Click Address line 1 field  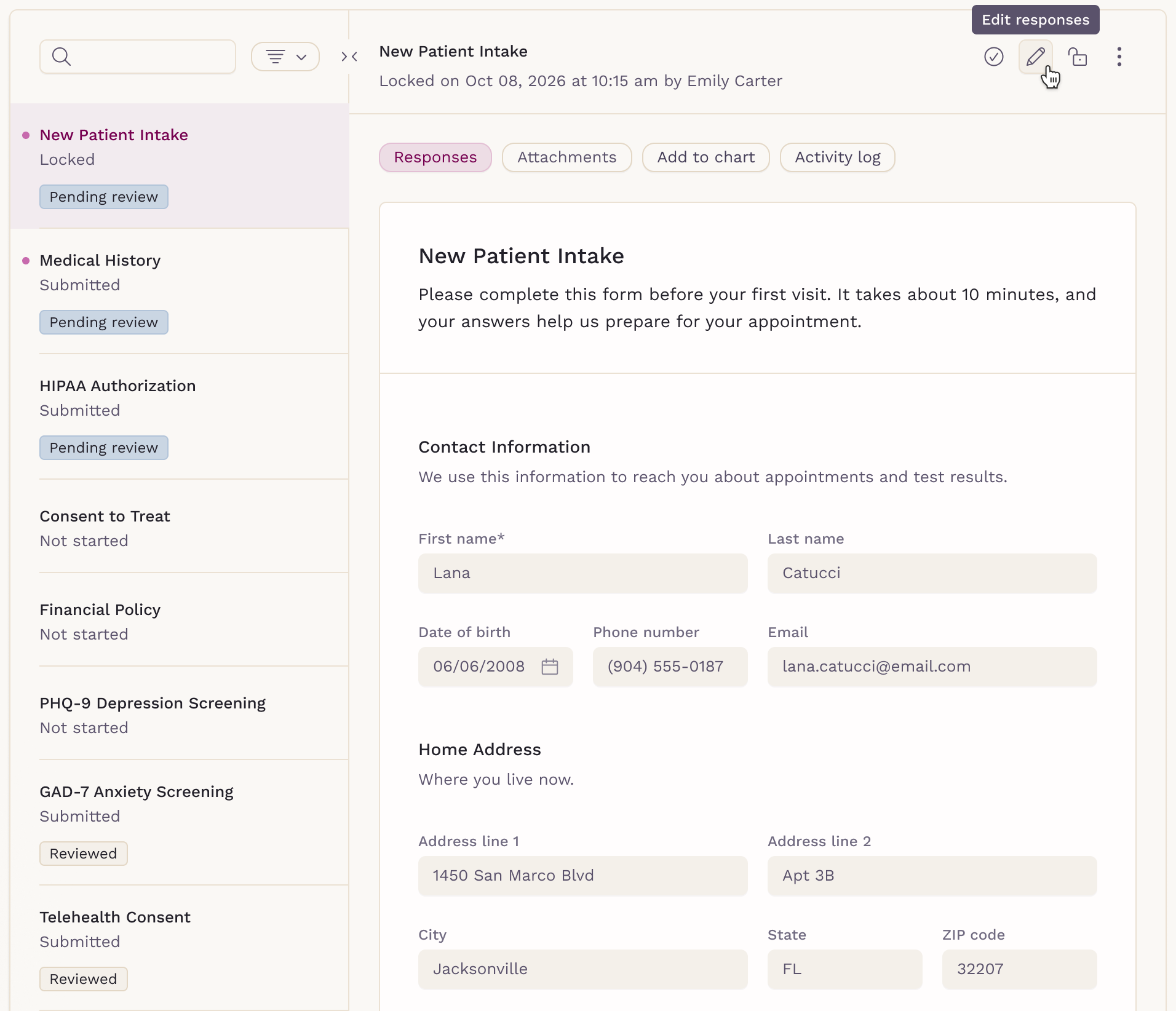[583, 876]
